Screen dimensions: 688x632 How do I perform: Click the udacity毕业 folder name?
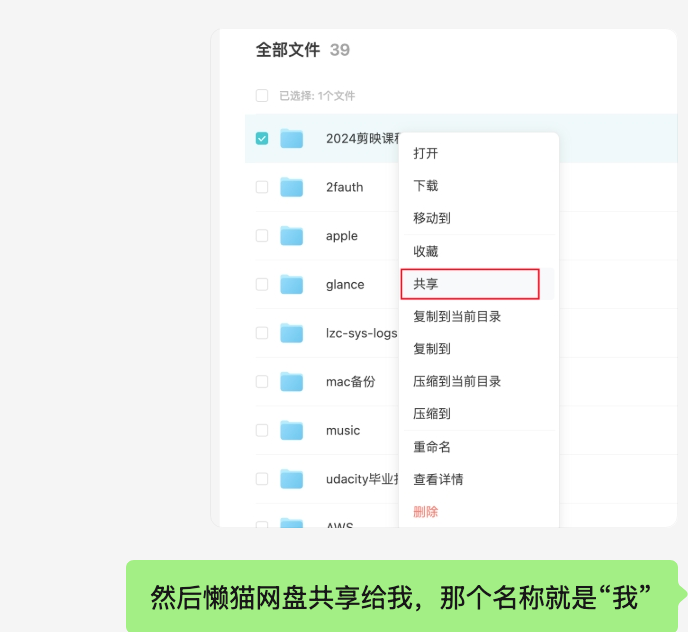(x=362, y=479)
